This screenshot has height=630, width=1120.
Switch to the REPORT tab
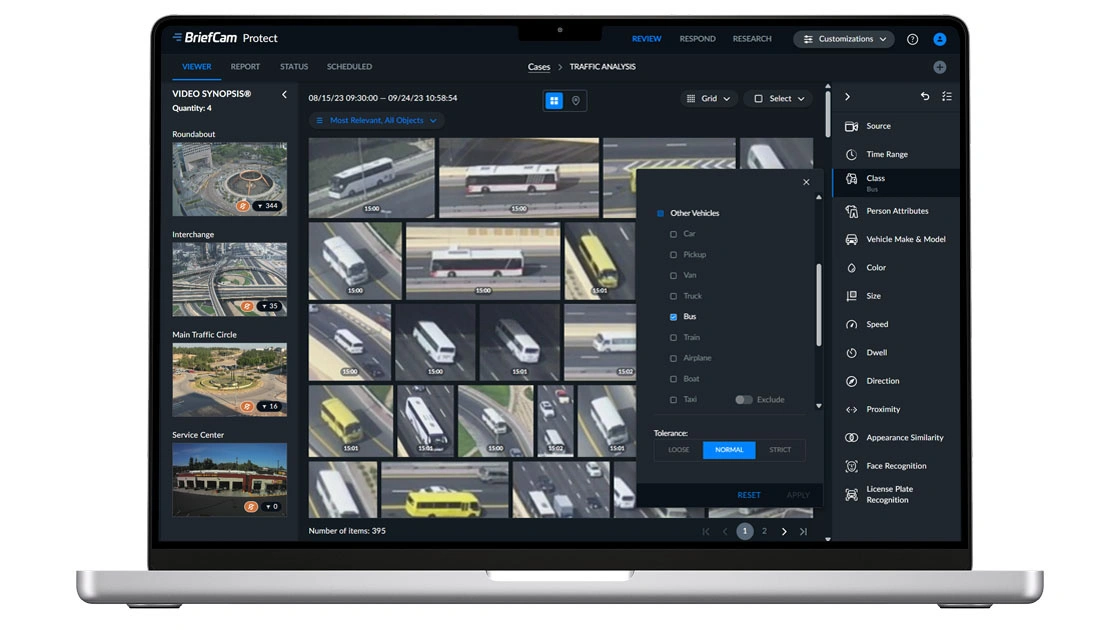click(245, 67)
